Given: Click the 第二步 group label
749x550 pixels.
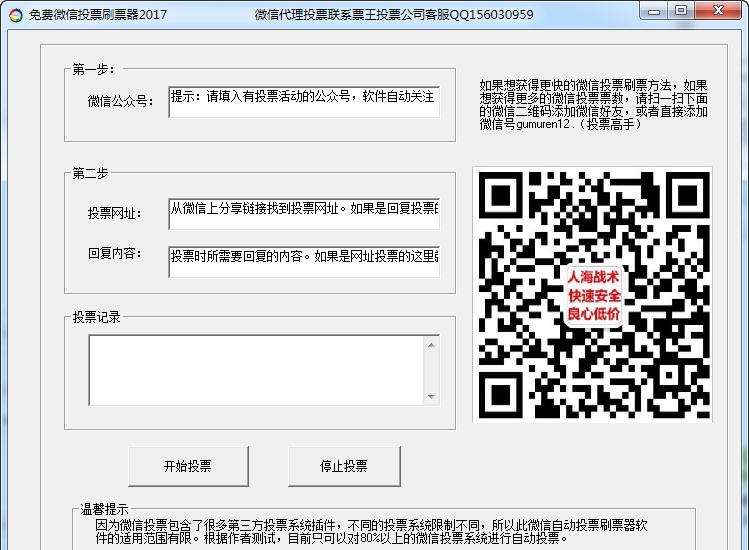Looking at the screenshot, I should pos(90,173).
